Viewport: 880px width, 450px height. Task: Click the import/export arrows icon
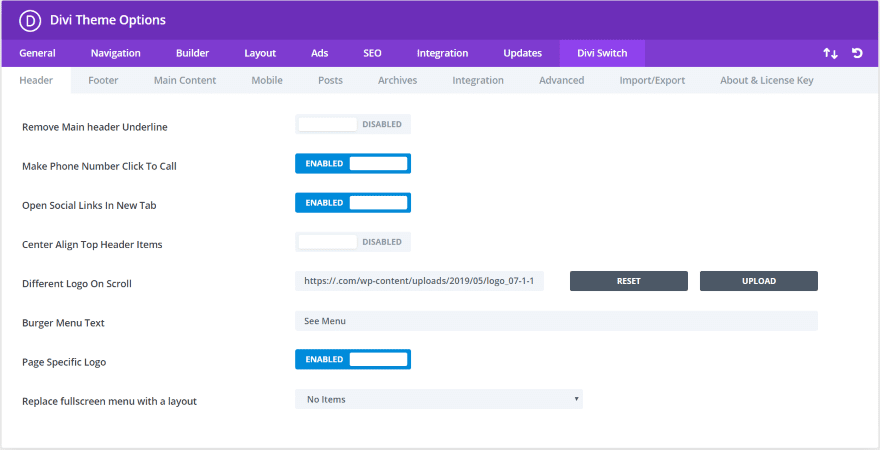[830, 53]
